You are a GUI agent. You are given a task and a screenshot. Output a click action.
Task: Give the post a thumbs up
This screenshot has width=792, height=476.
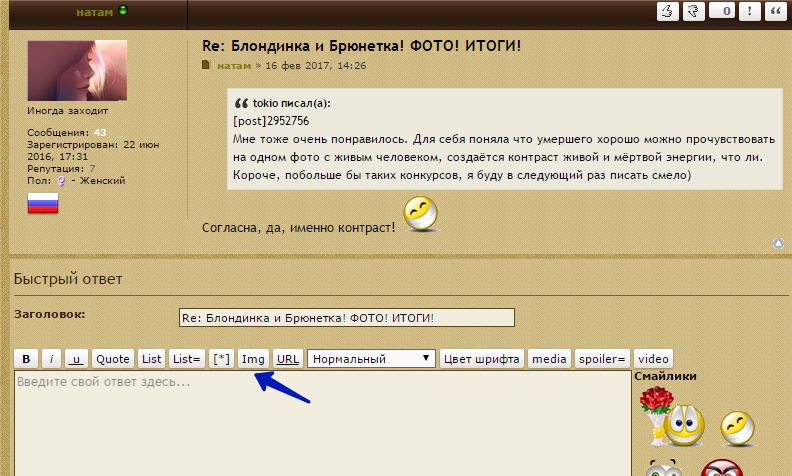[x=668, y=11]
